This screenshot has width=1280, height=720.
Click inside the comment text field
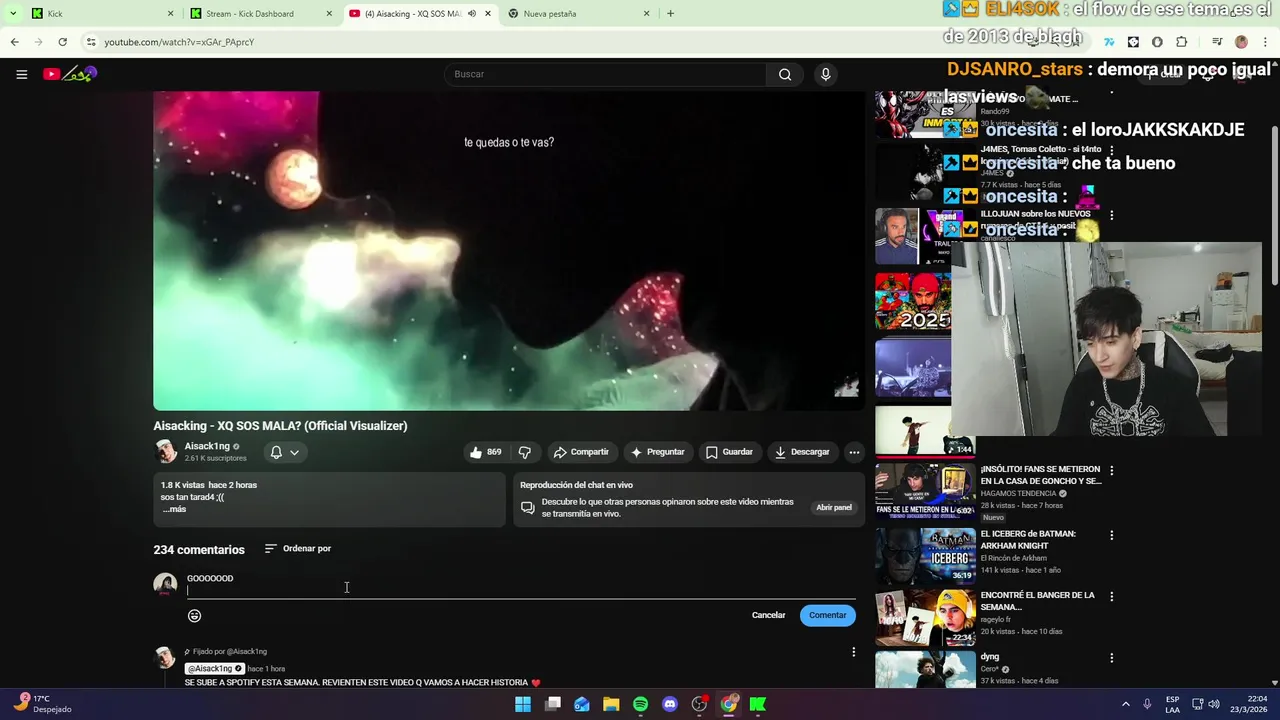pos(521,584)
